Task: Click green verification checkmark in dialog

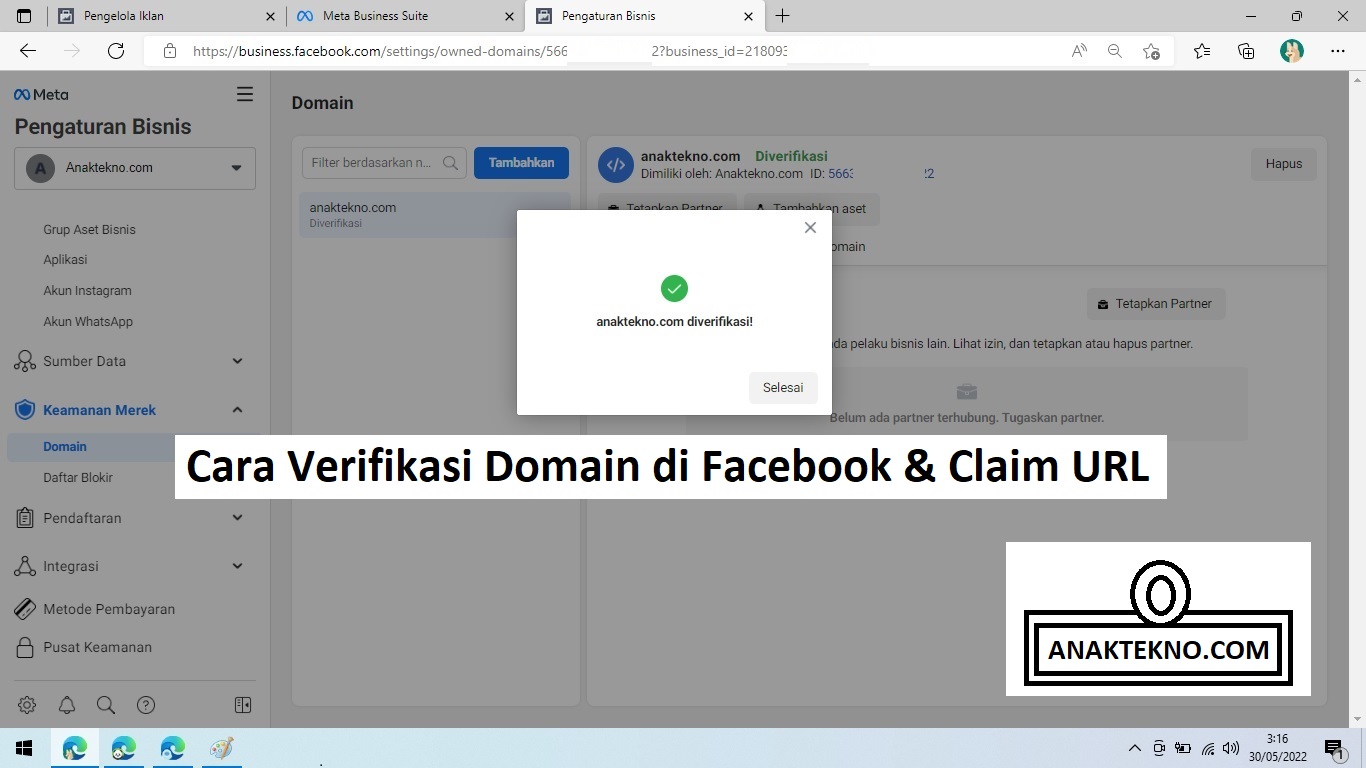Action: click(x=674, y=289)
